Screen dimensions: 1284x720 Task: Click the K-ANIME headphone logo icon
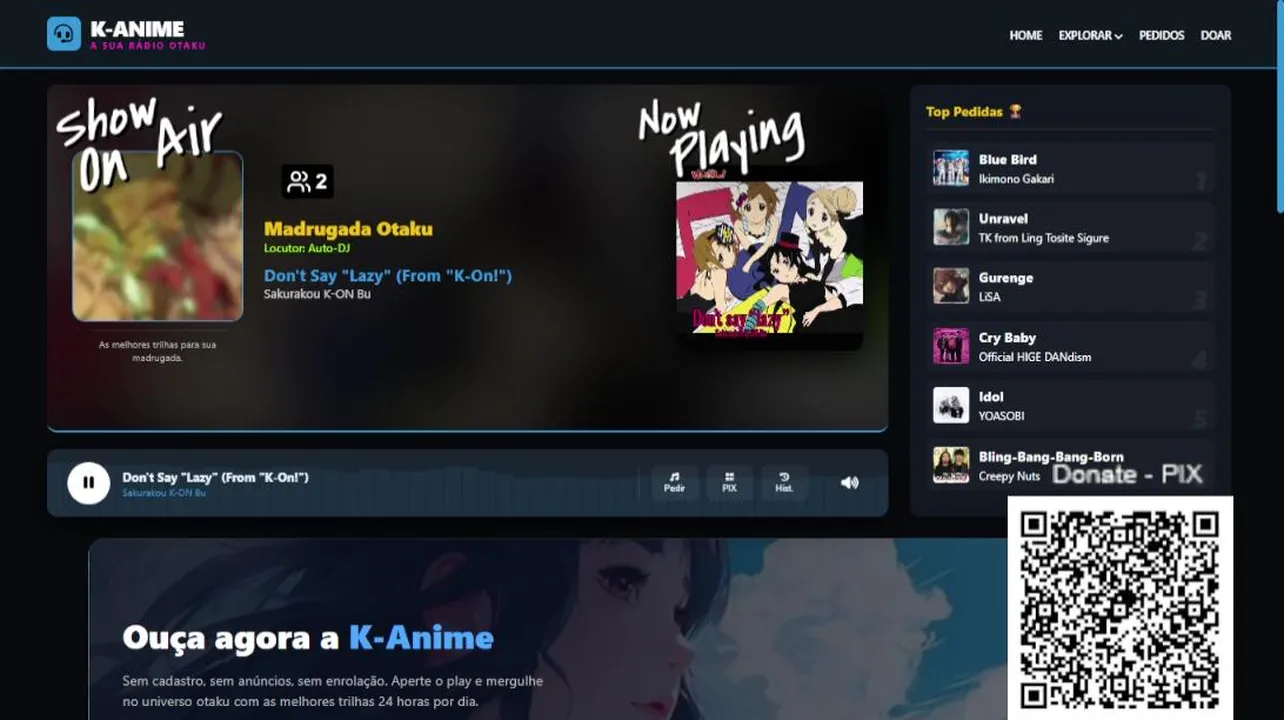tap(64, 34)
